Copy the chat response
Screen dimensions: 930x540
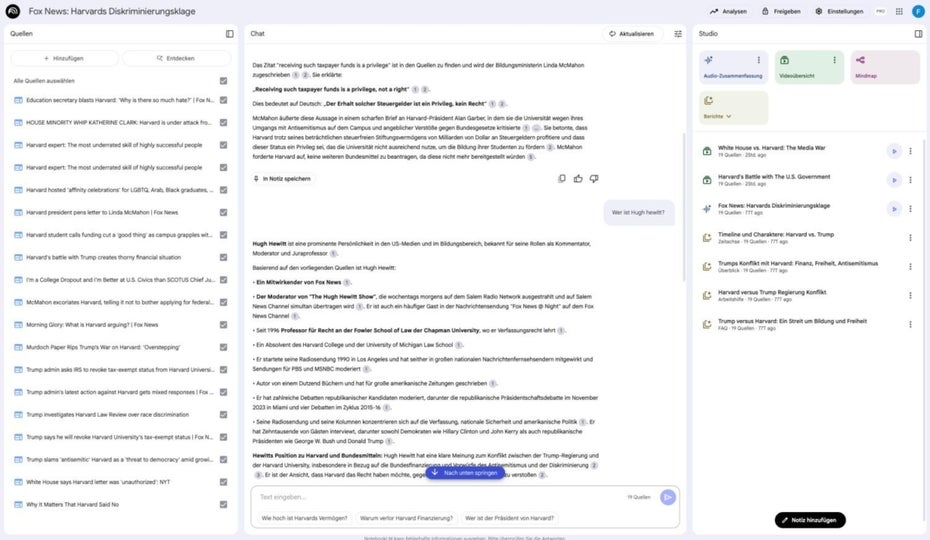[x=562, y=179]
